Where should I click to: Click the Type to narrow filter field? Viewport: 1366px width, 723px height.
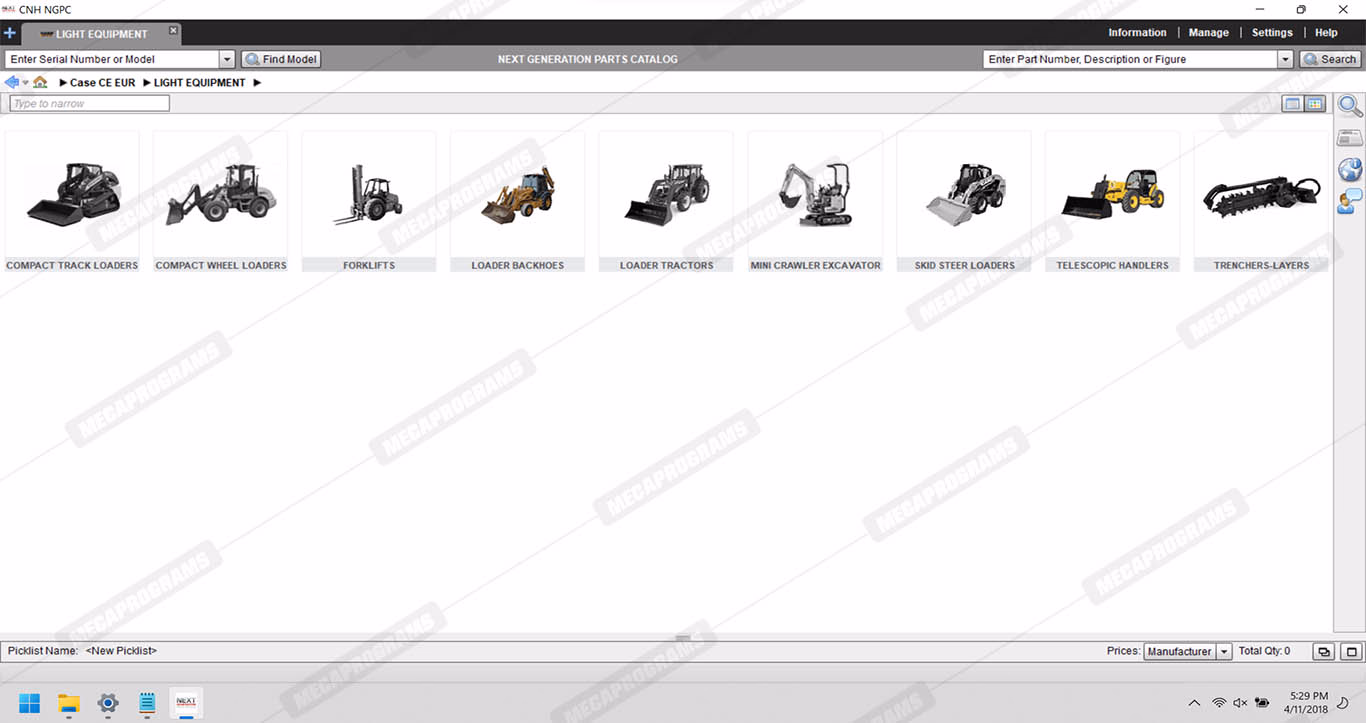tap(90, 104)
